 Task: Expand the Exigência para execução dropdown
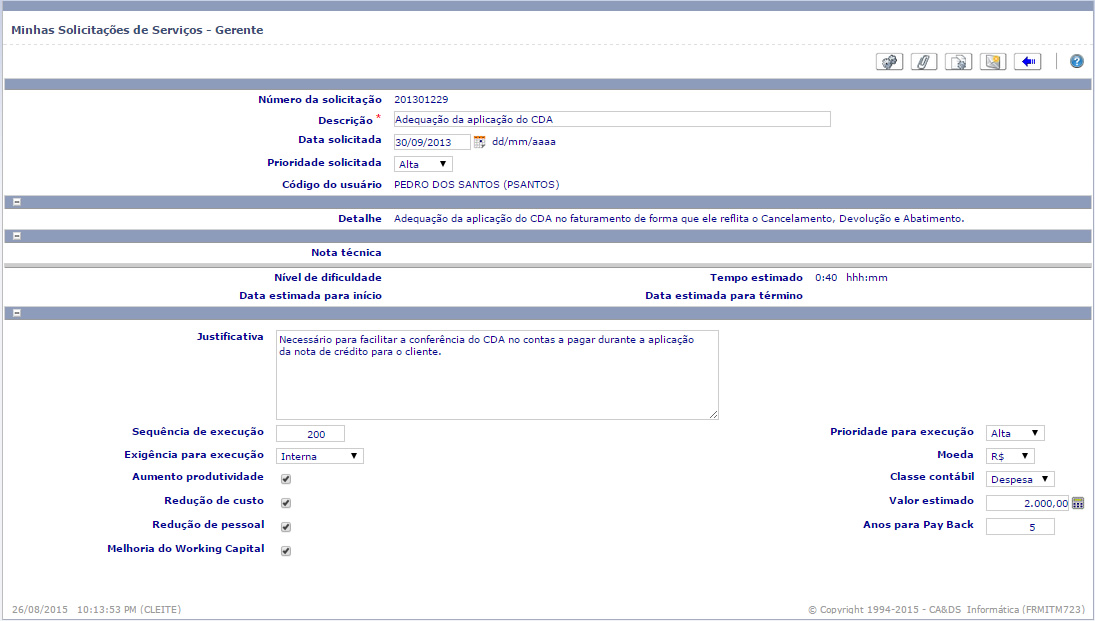tap(320, 456)
